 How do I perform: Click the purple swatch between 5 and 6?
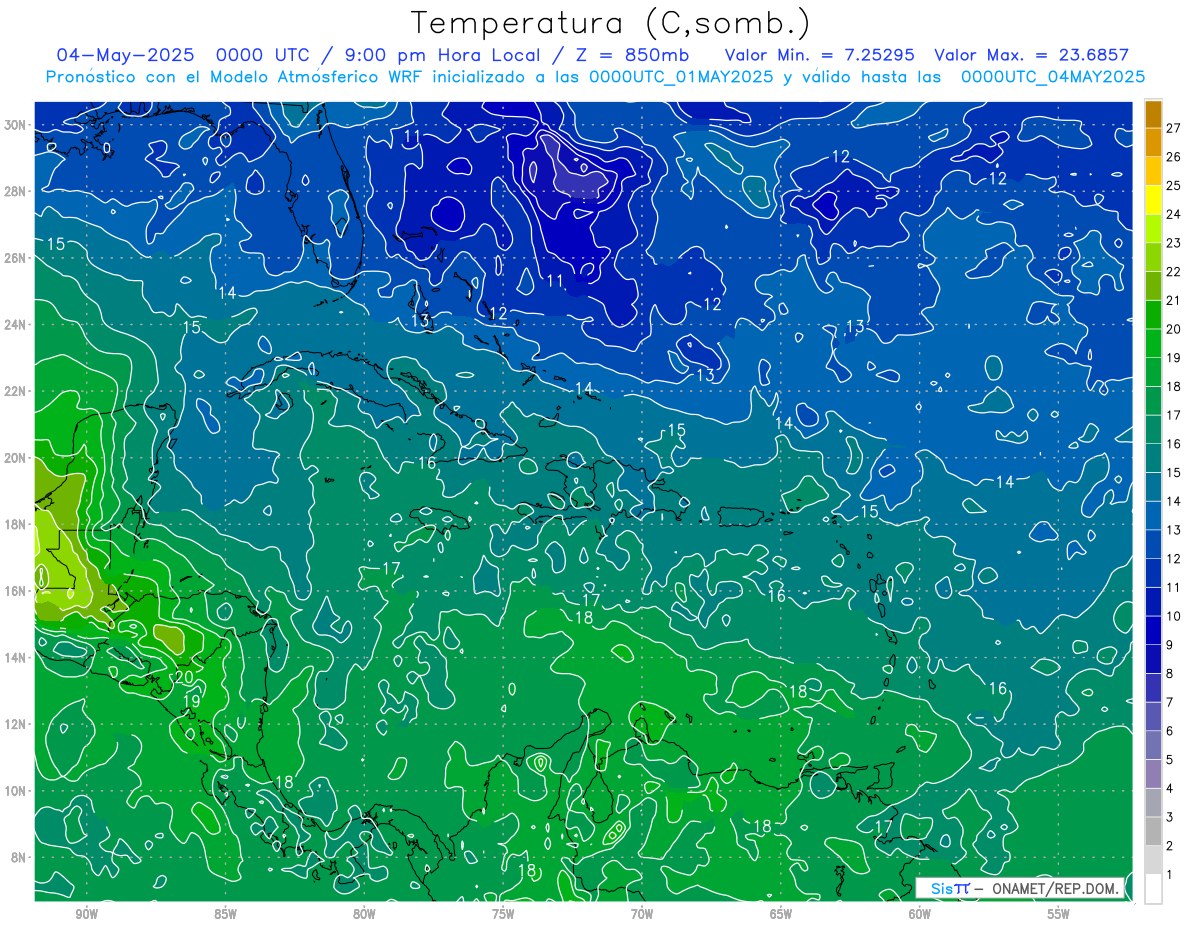(1153, 745)
